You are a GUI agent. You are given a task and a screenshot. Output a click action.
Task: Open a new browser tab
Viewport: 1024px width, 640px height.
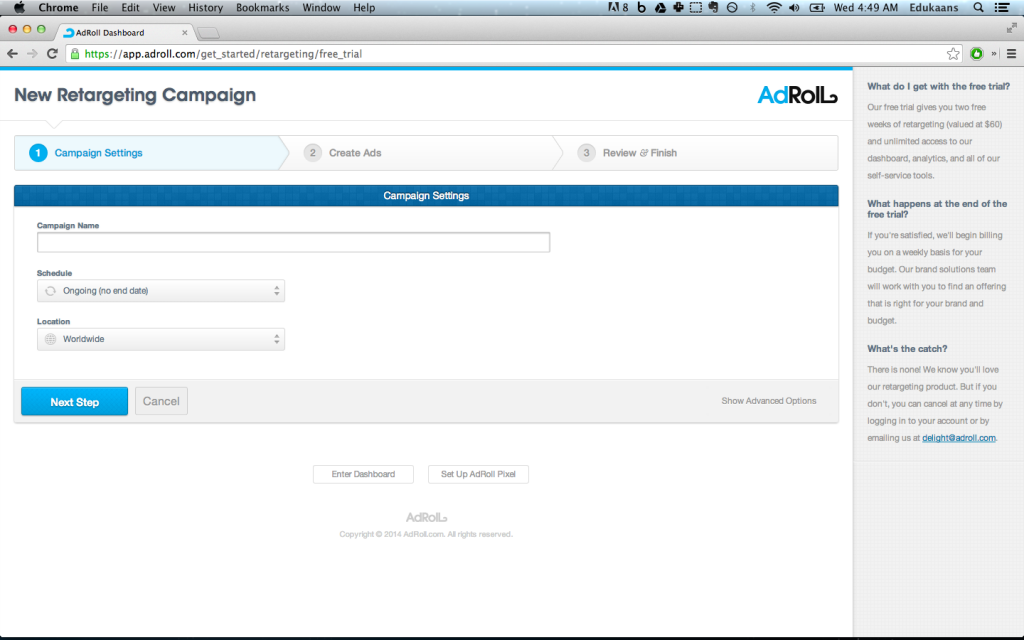coord(208,33)
